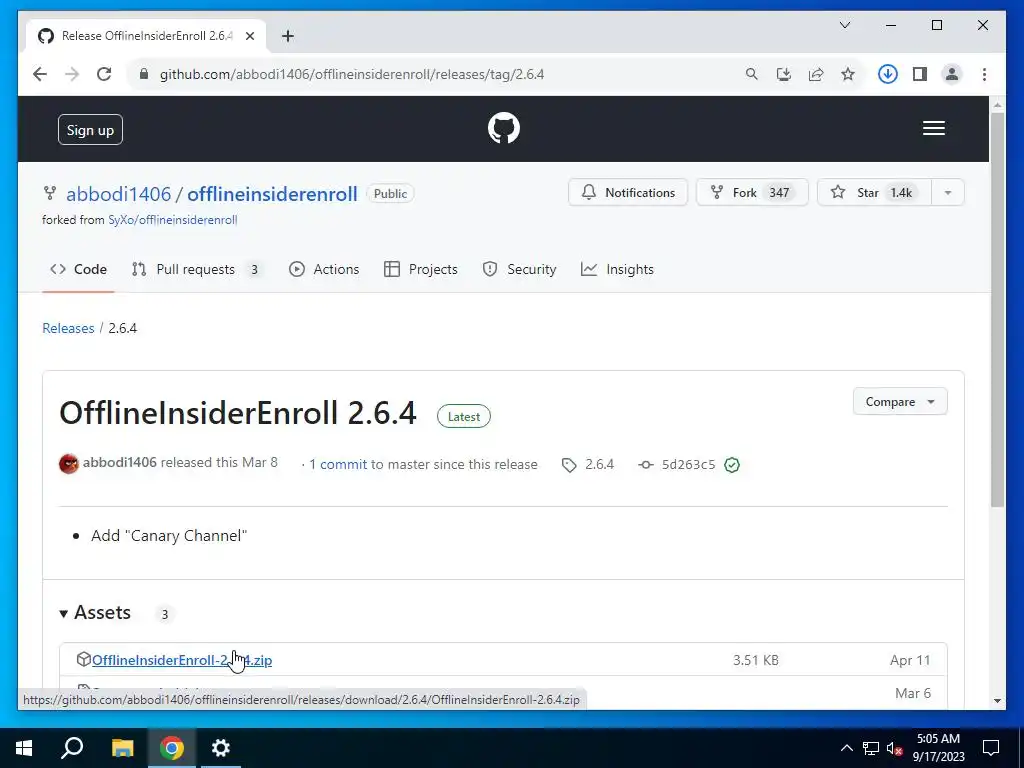Open File Explorer from taskbar

pos(122,747)
